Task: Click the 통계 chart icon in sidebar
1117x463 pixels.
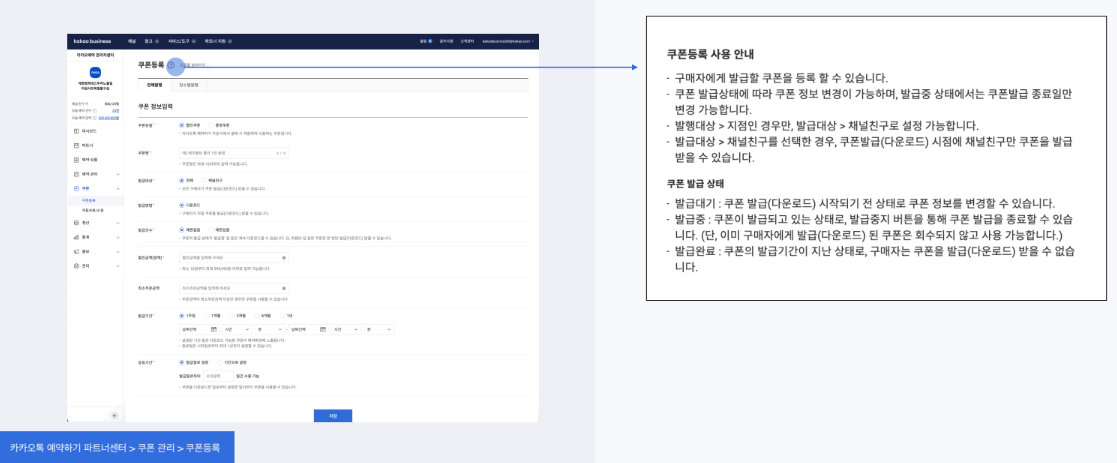Action: [x=78, y=237]
